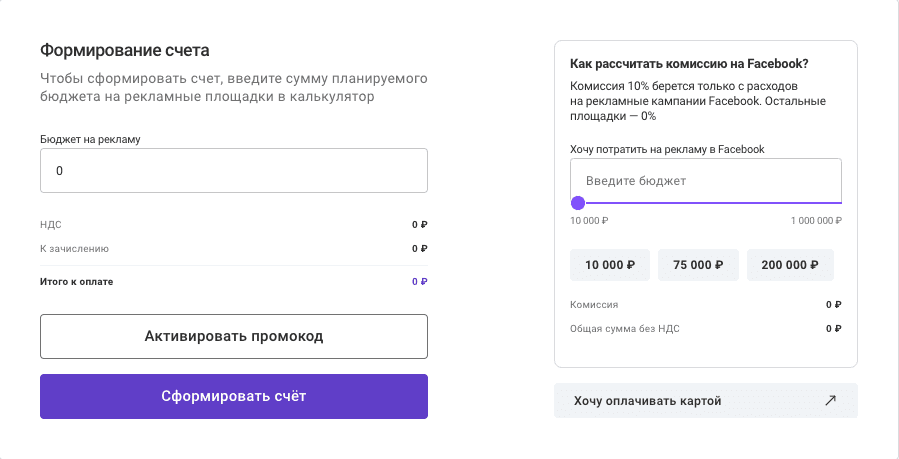Click into the "Введите бюджет" Facebook field

pos(706,181)
